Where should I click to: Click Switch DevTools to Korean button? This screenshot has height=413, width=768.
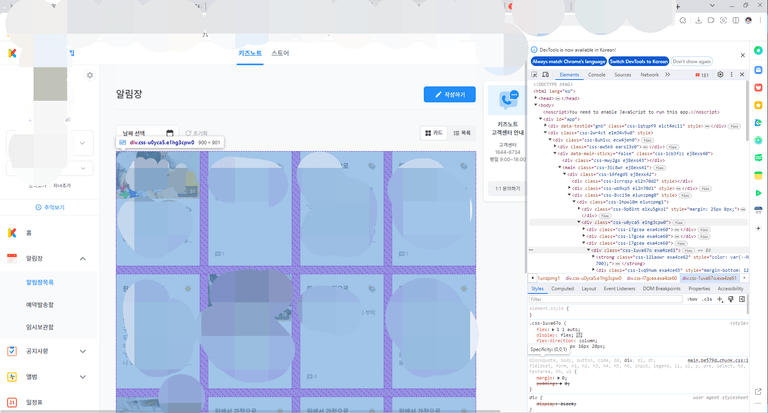click(639, 62)
